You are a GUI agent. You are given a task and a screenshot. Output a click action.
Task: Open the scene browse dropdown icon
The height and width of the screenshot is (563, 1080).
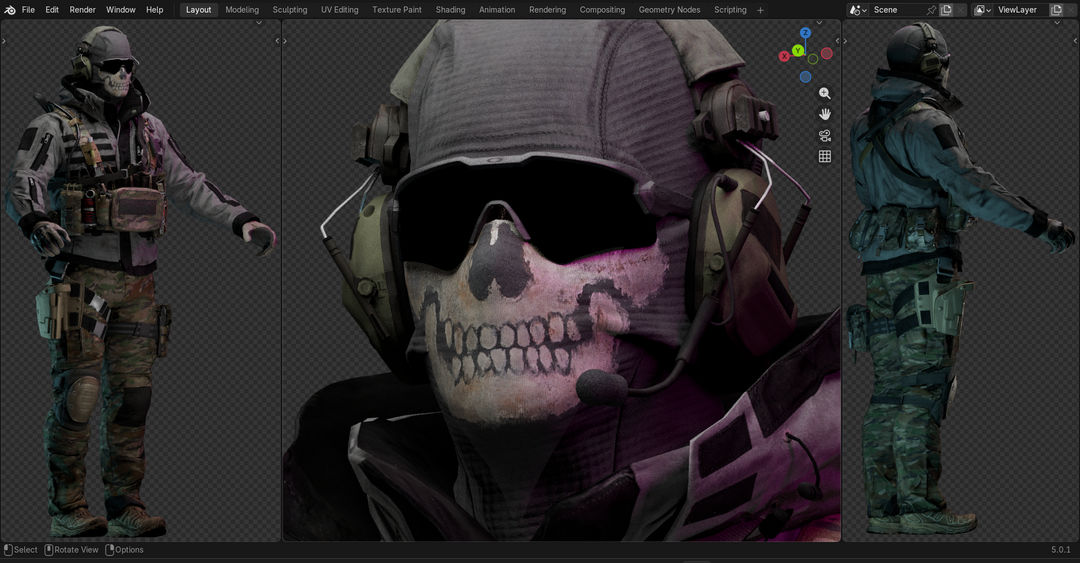point(858,10)
